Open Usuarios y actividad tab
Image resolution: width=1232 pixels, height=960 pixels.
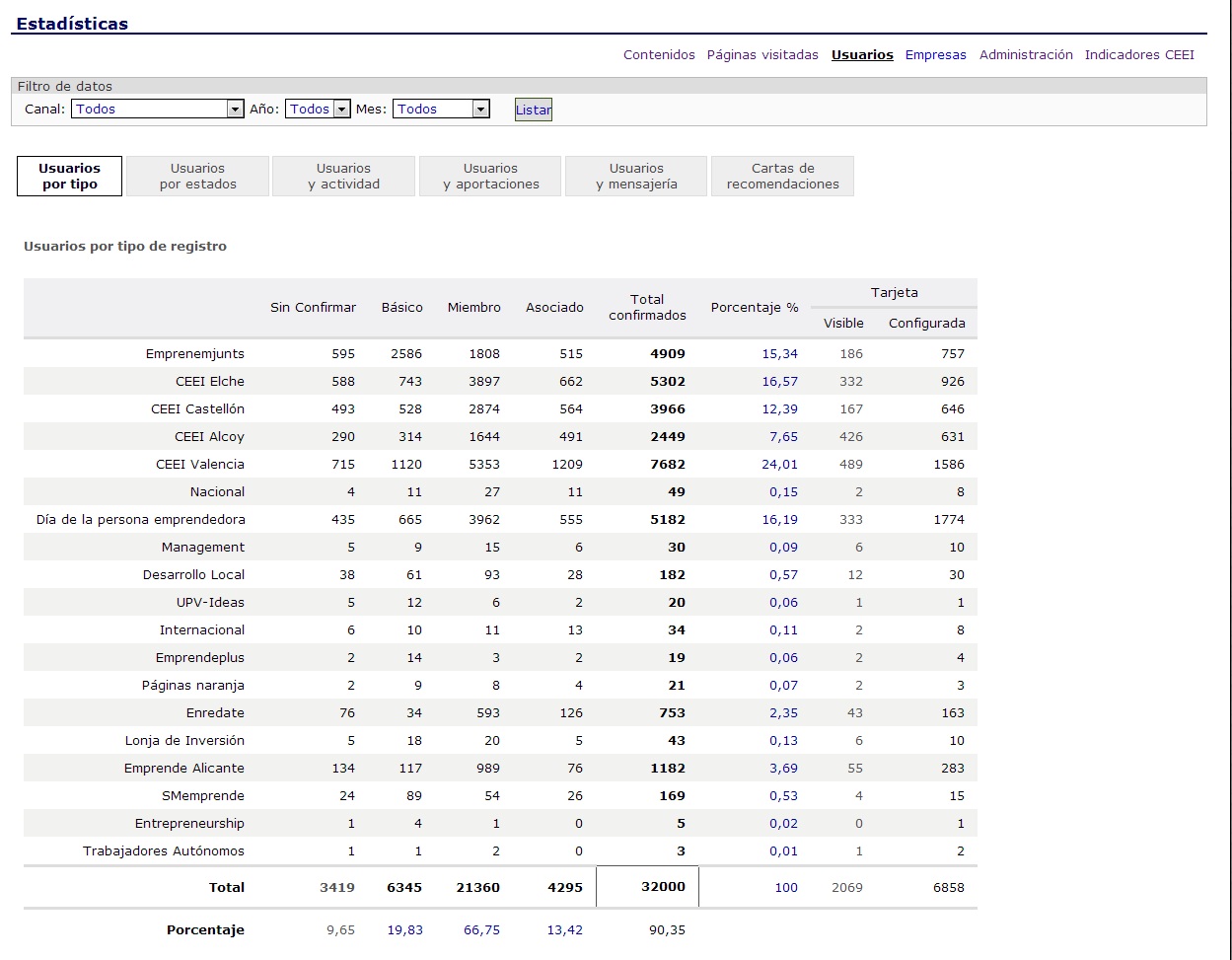point(344,177)
